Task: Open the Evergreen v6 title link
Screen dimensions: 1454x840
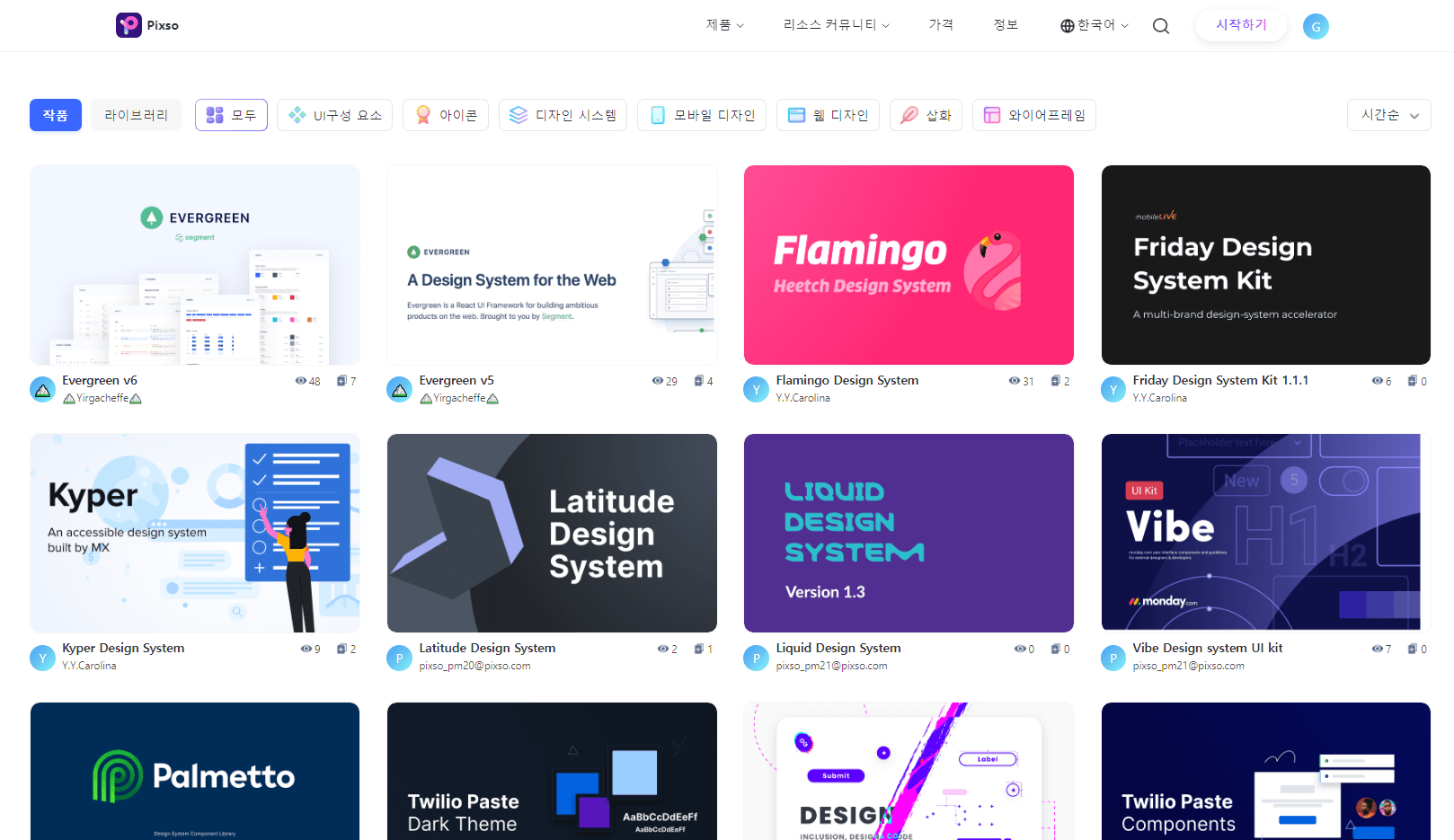Action: click(100, 381)
